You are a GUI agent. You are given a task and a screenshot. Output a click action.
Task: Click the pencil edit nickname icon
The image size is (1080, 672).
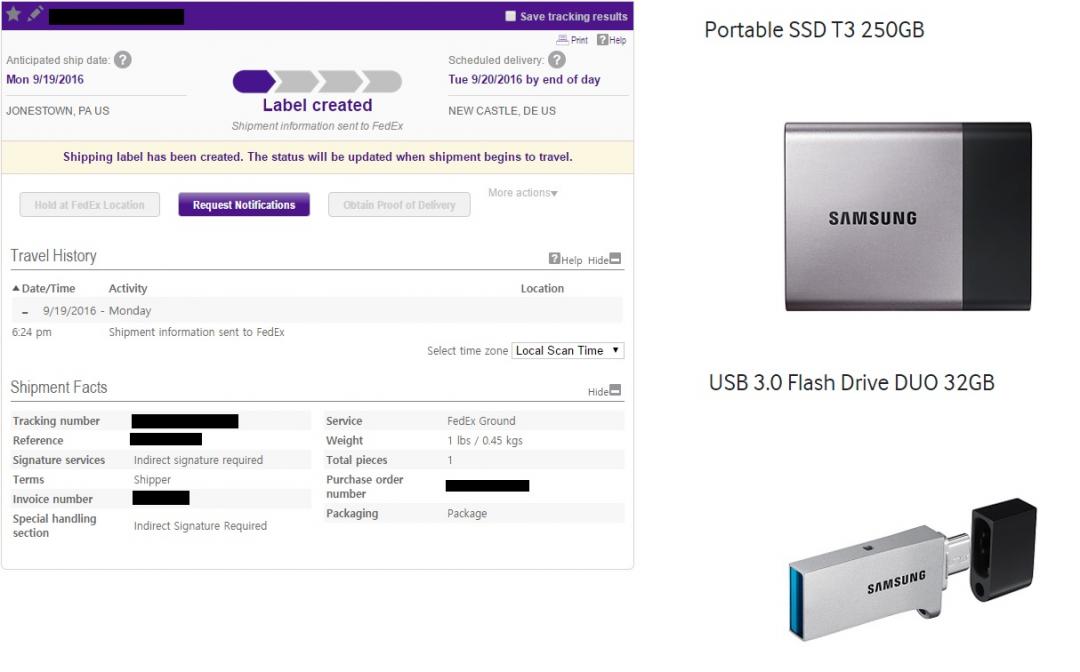(36, 14)
